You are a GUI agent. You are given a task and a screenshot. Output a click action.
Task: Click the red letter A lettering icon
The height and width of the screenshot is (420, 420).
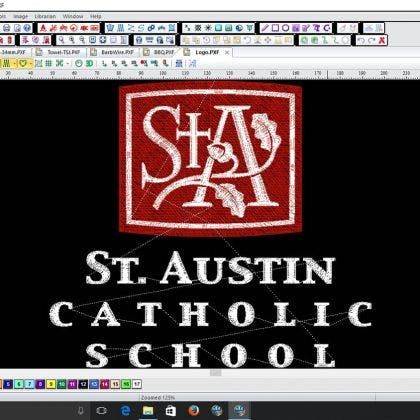point(43,28)
